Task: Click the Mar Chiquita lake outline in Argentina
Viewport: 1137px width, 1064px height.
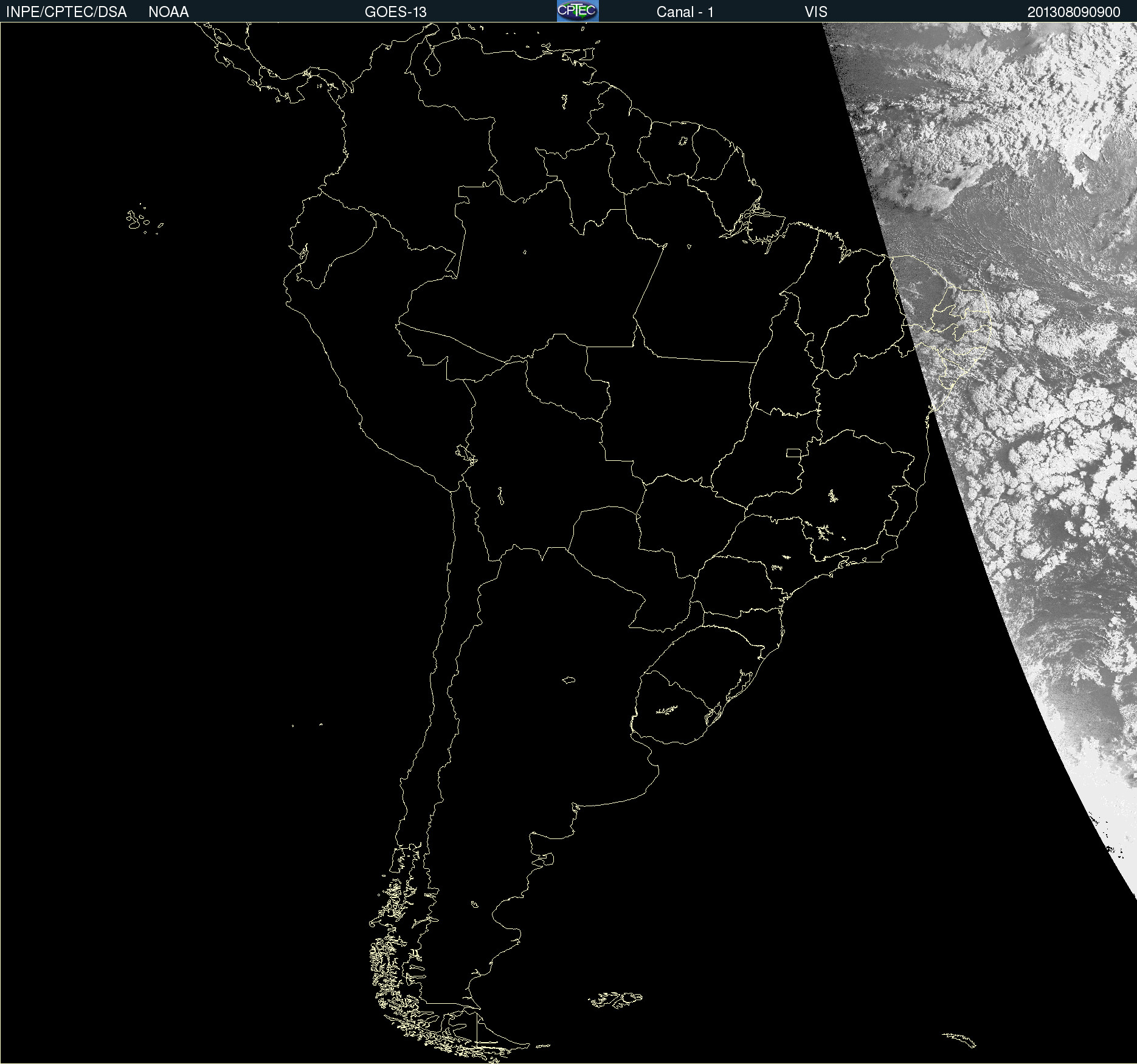Action: 568,680
